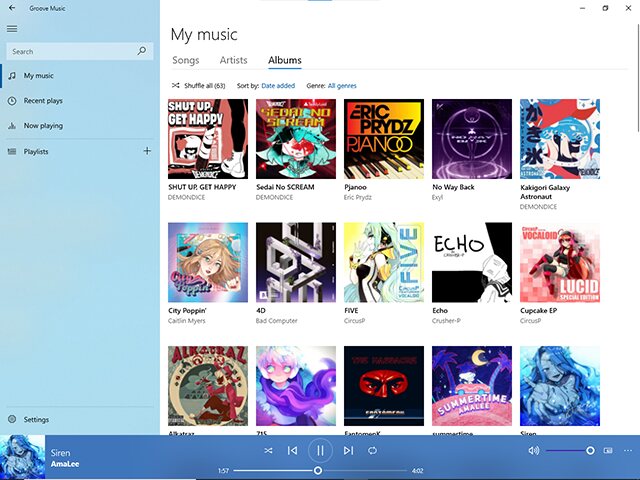
Task: Click the volume slider handle
Action: tap(590, 451)
